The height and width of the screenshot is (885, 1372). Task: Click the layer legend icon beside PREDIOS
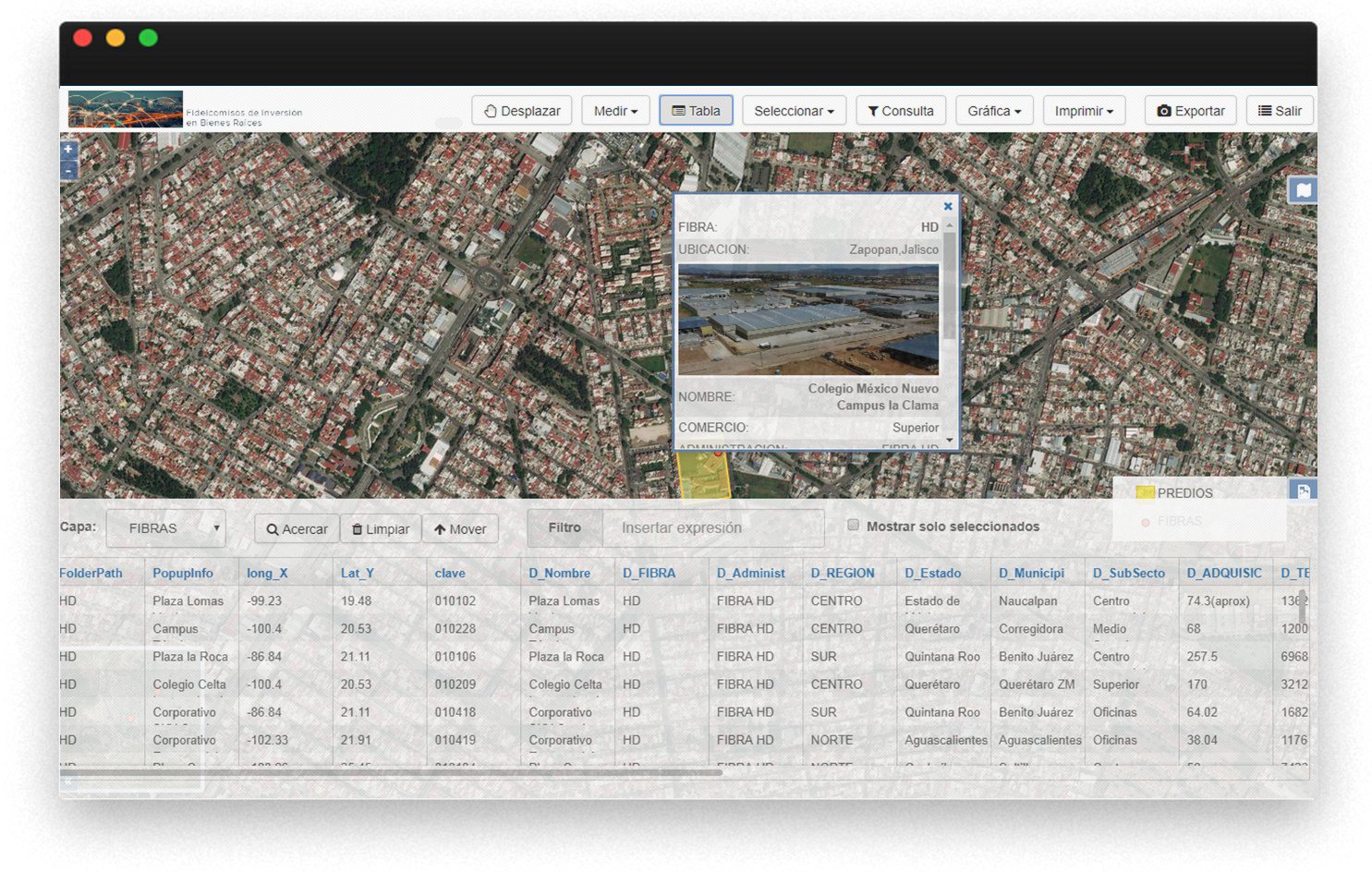(1303, 491)
